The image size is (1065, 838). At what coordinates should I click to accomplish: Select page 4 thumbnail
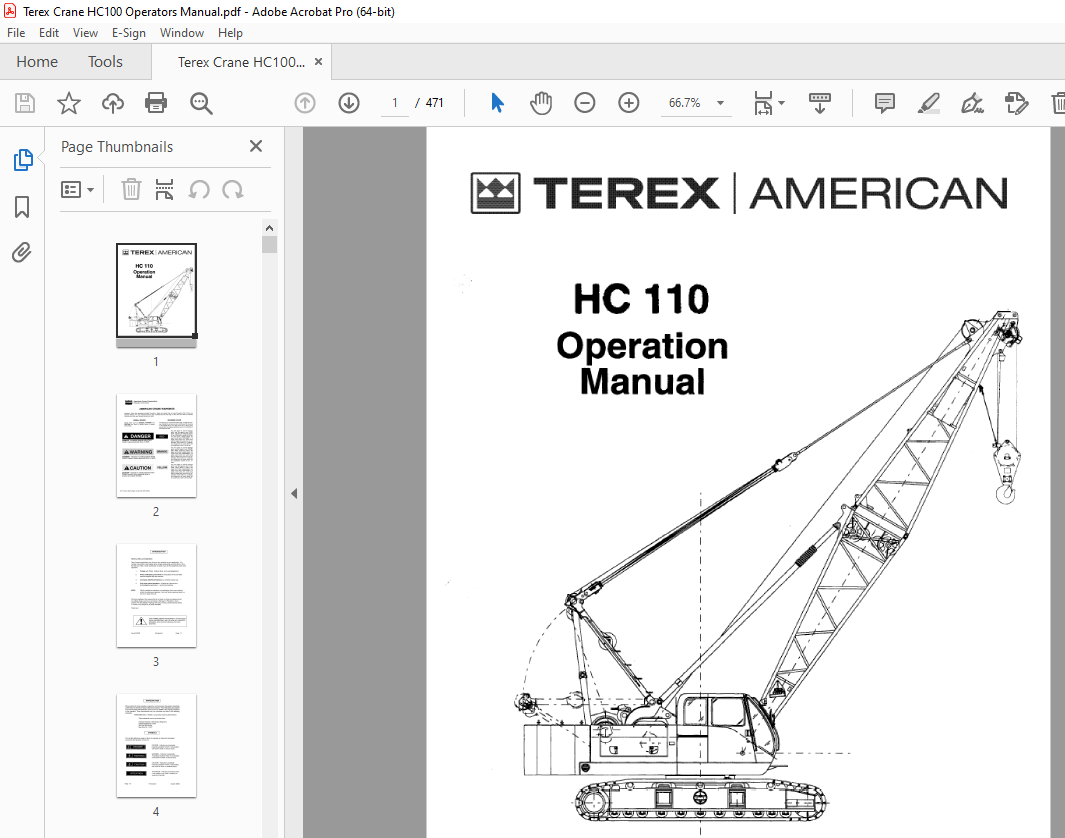(156, 746)
